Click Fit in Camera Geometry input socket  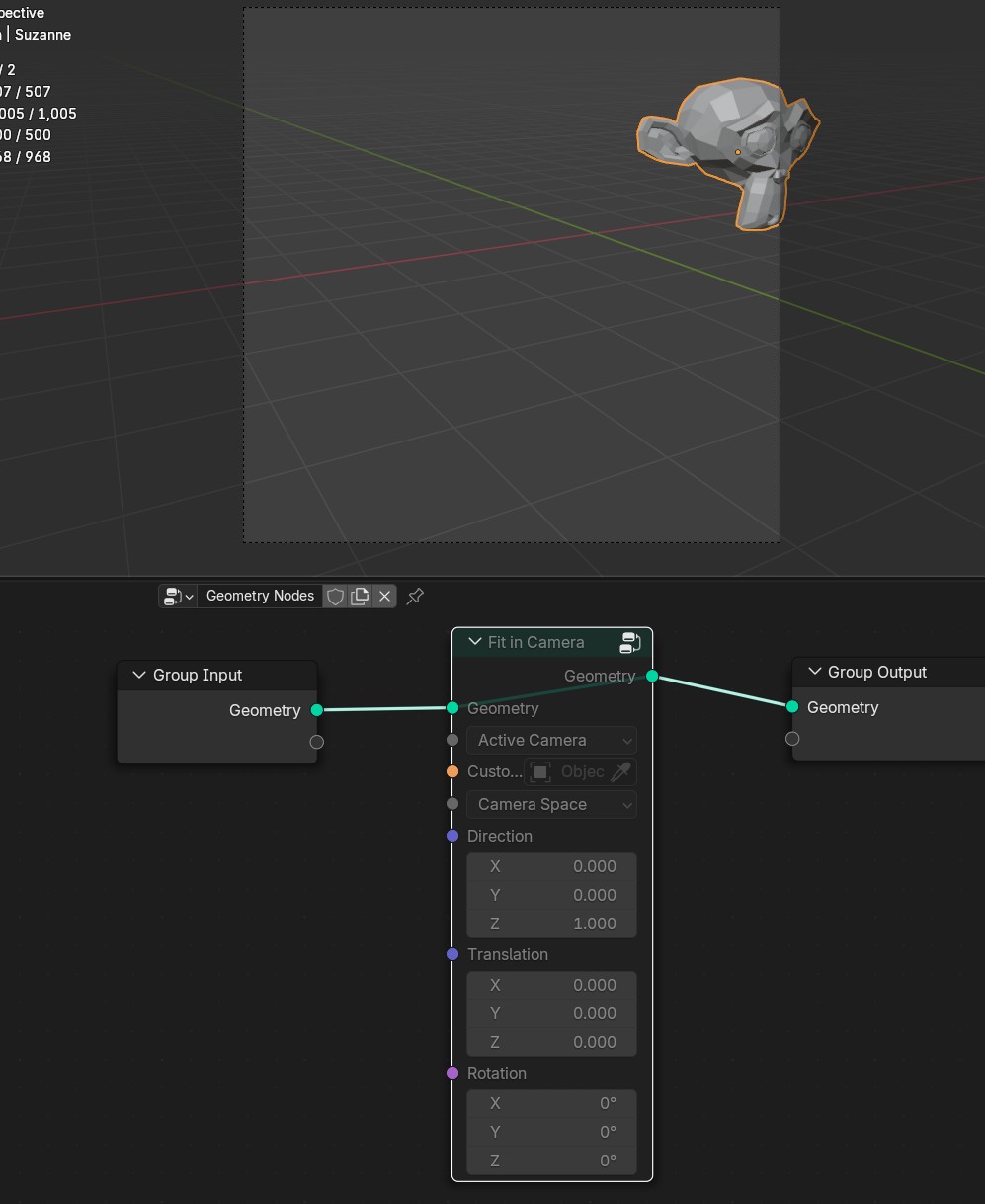[452, 708]
